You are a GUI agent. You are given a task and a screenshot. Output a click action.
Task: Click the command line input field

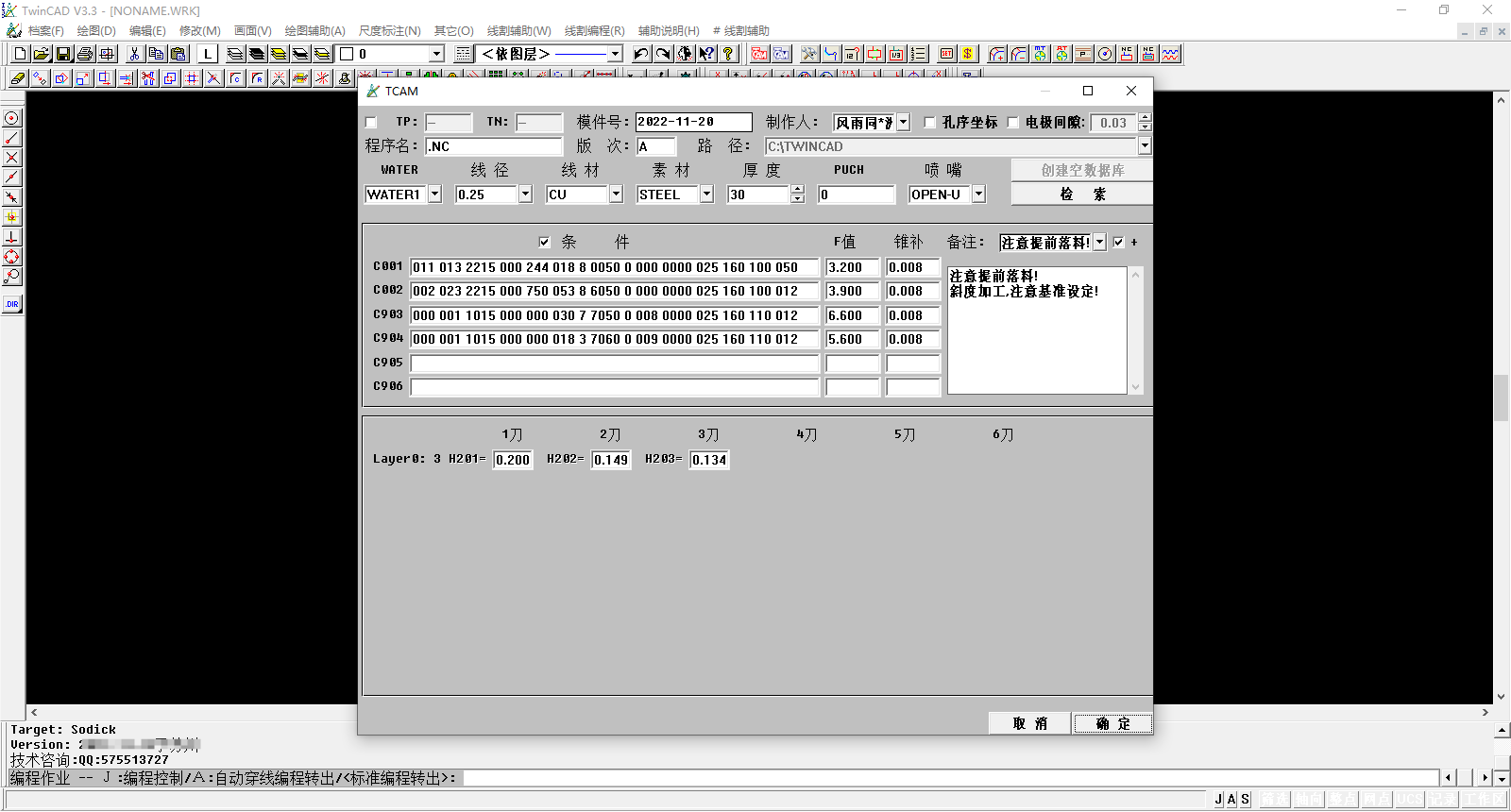950,778
